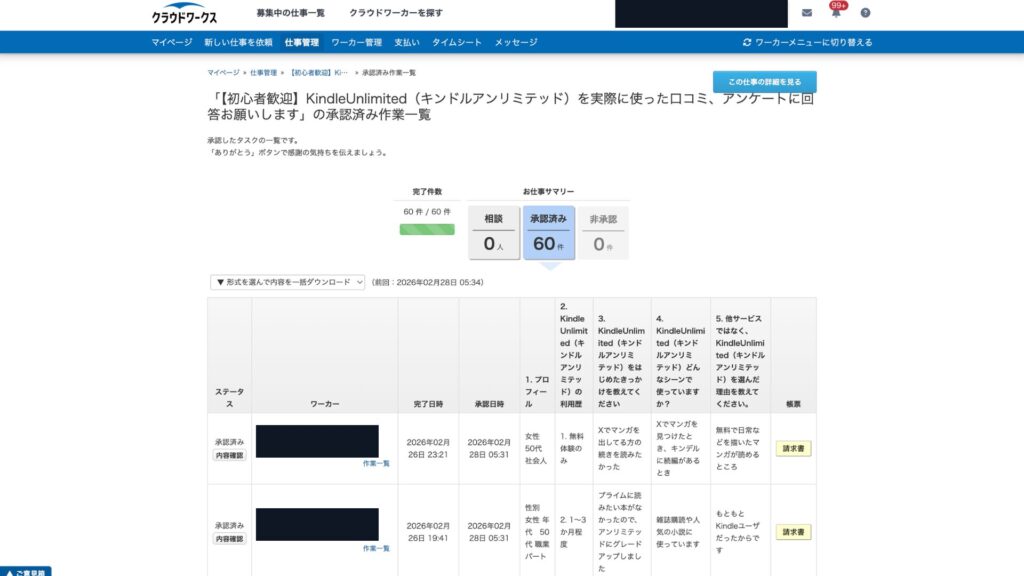Screen dimensions: 1024x576
Task: Select the 承認済み summary panel
Action: (550, 231)
